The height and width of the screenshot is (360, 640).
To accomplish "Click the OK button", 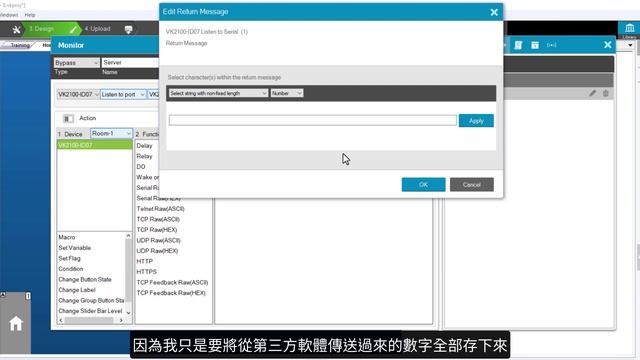I will [x=423, y=184].
